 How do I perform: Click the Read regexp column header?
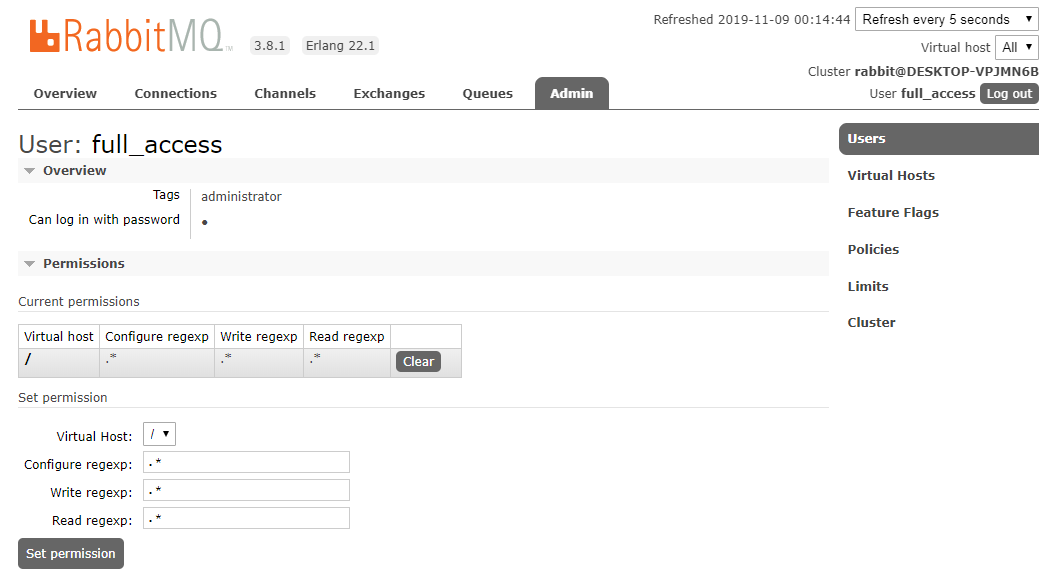point(347,337)
